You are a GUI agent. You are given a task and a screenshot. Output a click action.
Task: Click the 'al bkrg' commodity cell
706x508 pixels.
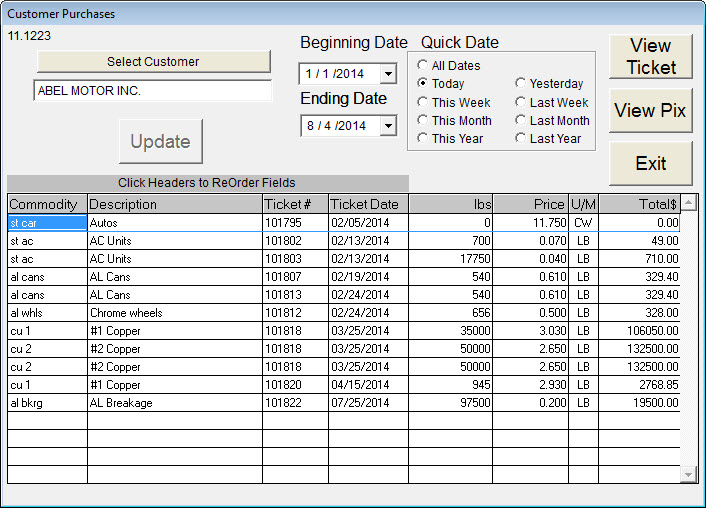[x=47, y=403]
